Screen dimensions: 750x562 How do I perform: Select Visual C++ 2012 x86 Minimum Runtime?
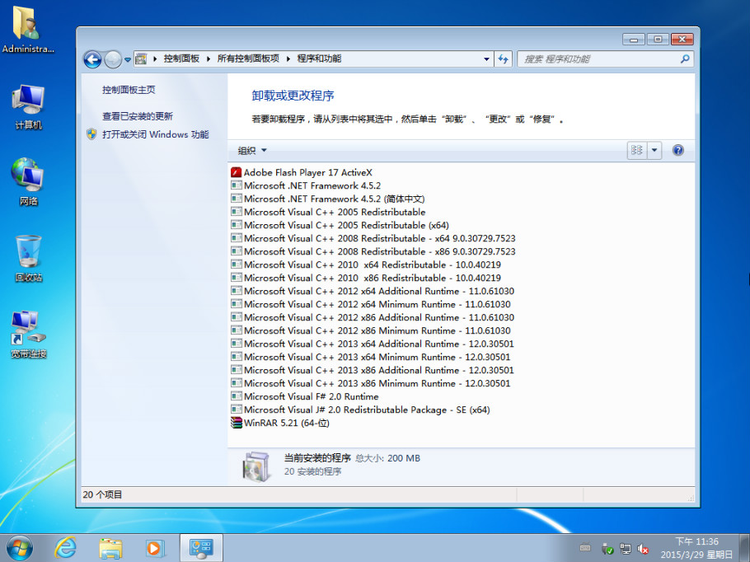pos(371,330)
